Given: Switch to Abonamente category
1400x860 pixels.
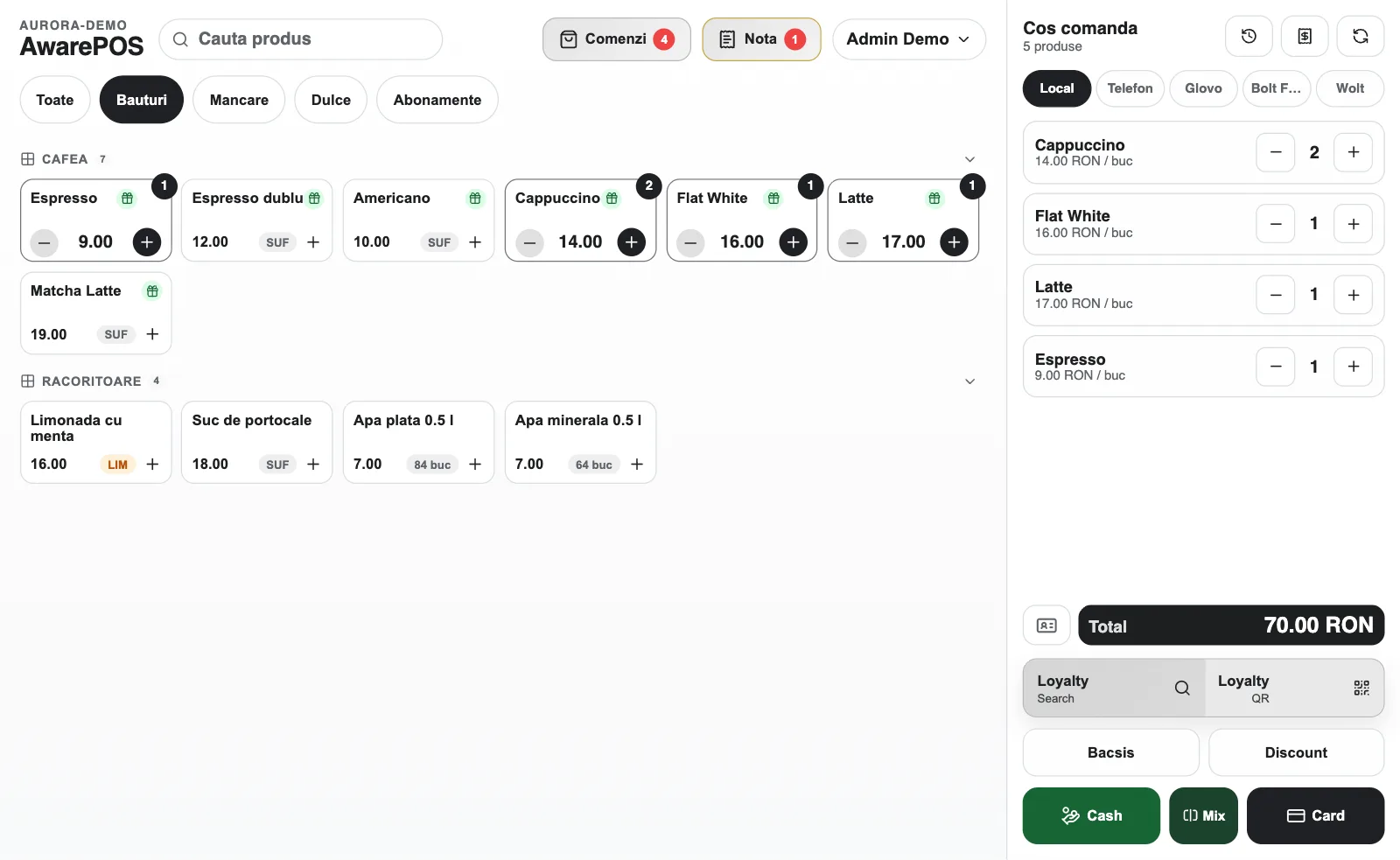Looking at the screenshot, I should click(437, 100).
